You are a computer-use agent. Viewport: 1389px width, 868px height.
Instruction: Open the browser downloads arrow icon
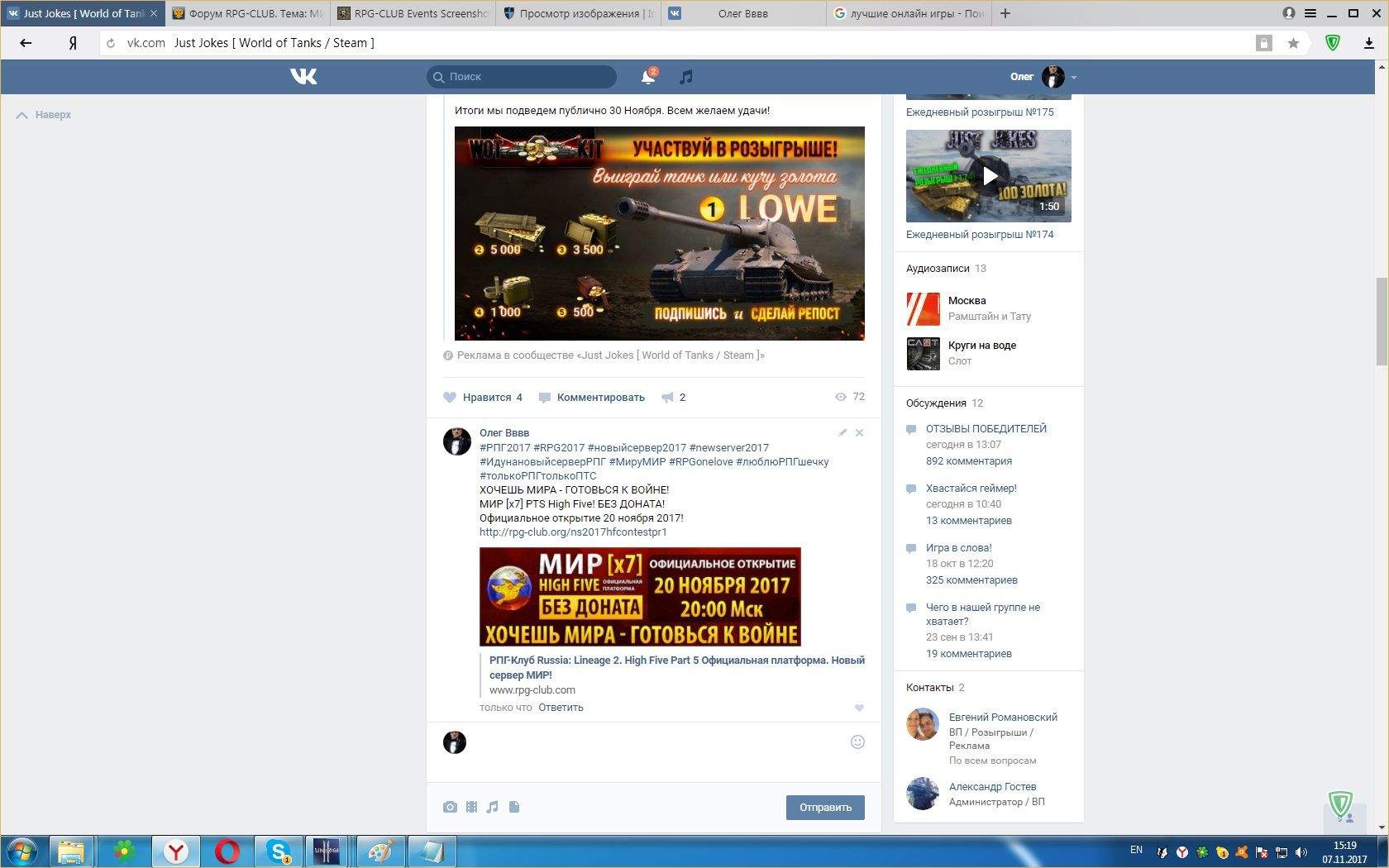[1369, 43]
